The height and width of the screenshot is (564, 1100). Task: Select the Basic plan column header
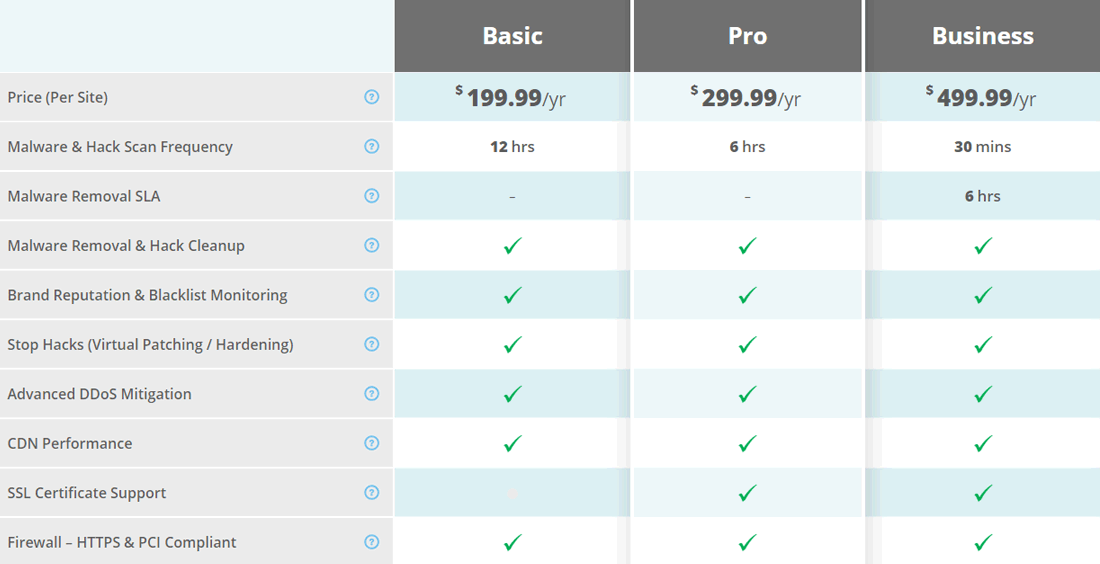[512, 36]
